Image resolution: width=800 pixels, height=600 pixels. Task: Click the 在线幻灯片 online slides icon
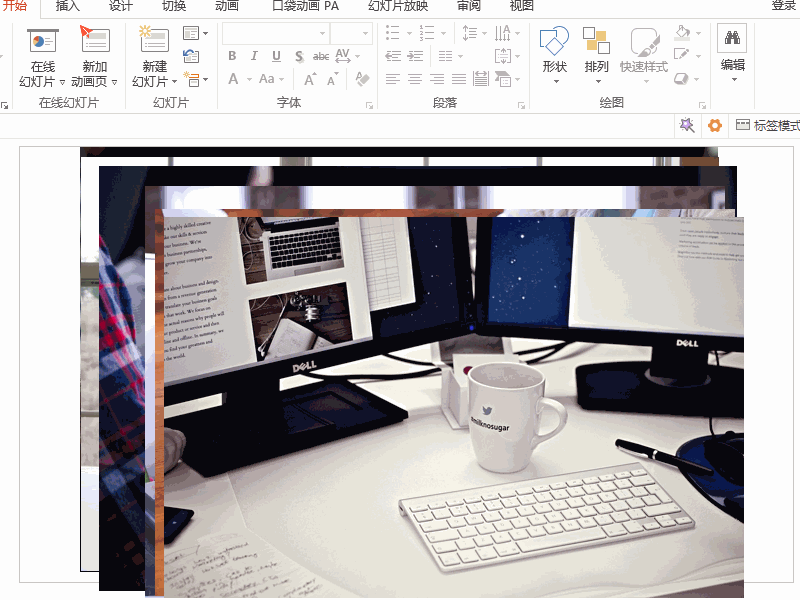point(43,41)
